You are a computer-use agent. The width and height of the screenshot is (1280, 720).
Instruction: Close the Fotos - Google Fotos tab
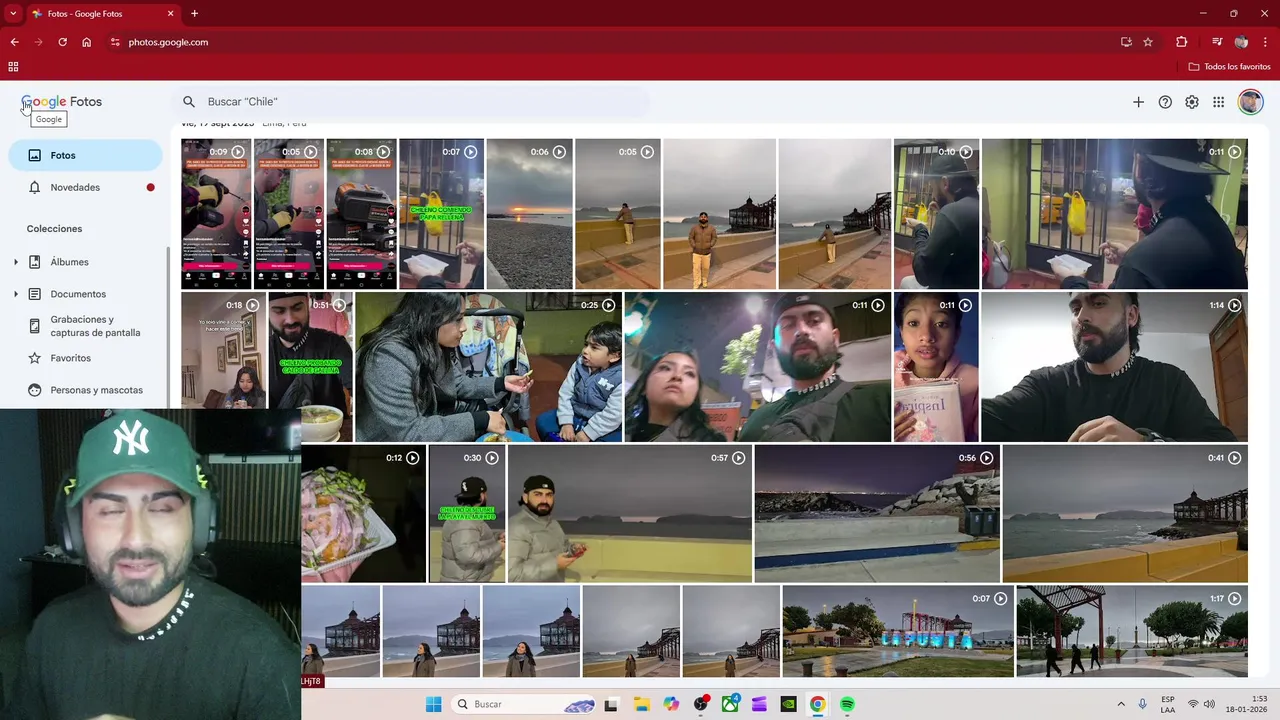click(x=170, y=13)
